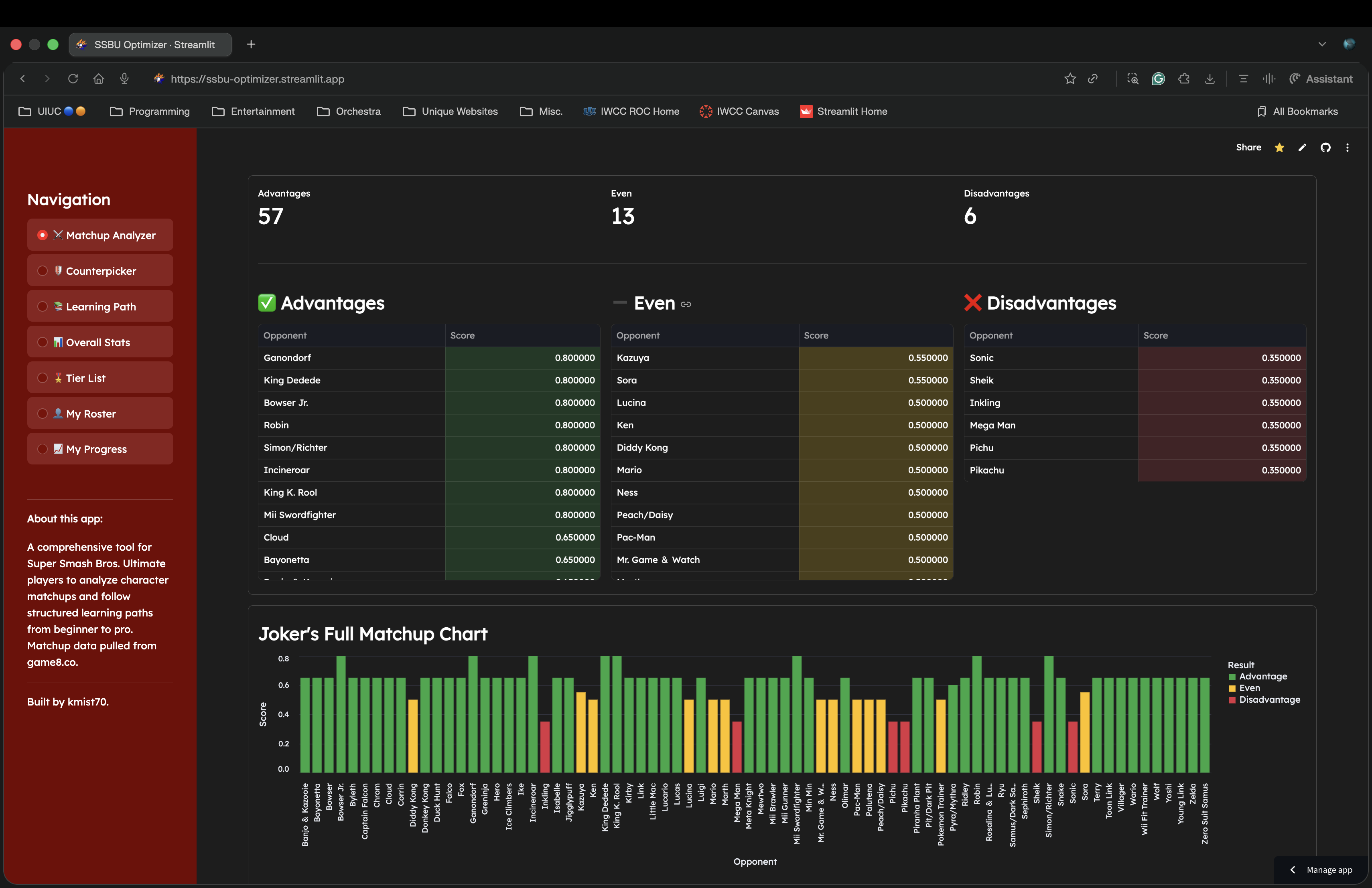Sort Advantages table by Opponent column

coord(352,335)
